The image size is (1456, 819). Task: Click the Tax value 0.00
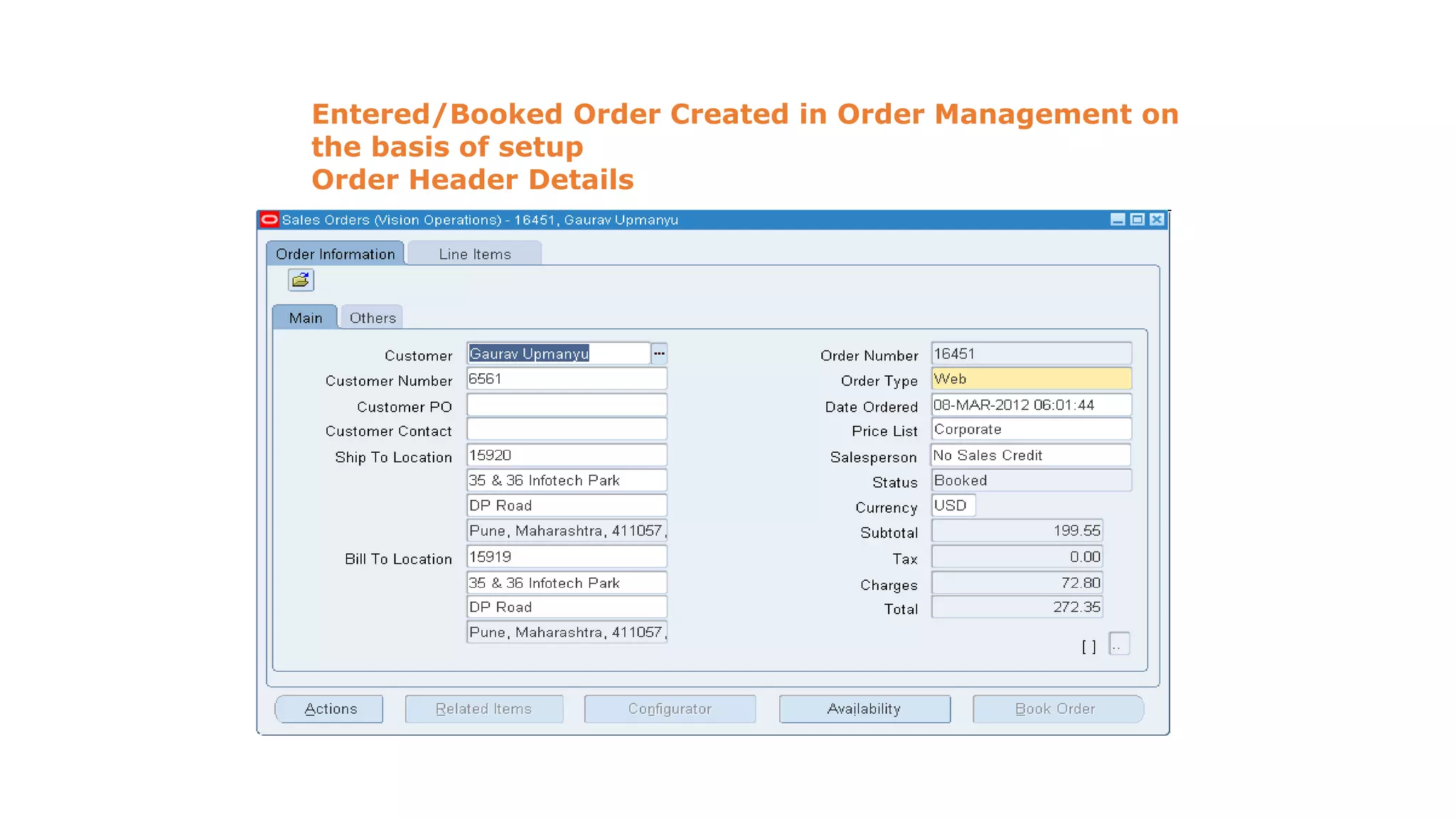[x=1017, y=557]
